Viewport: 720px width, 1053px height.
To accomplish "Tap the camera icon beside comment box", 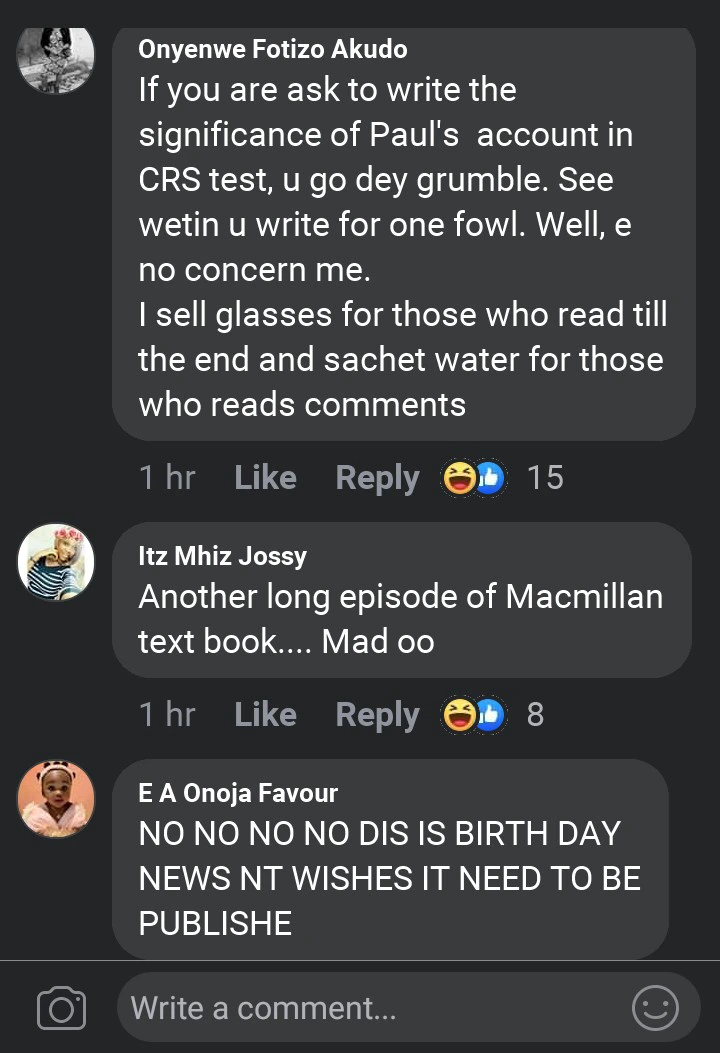I will [61, 1008].
